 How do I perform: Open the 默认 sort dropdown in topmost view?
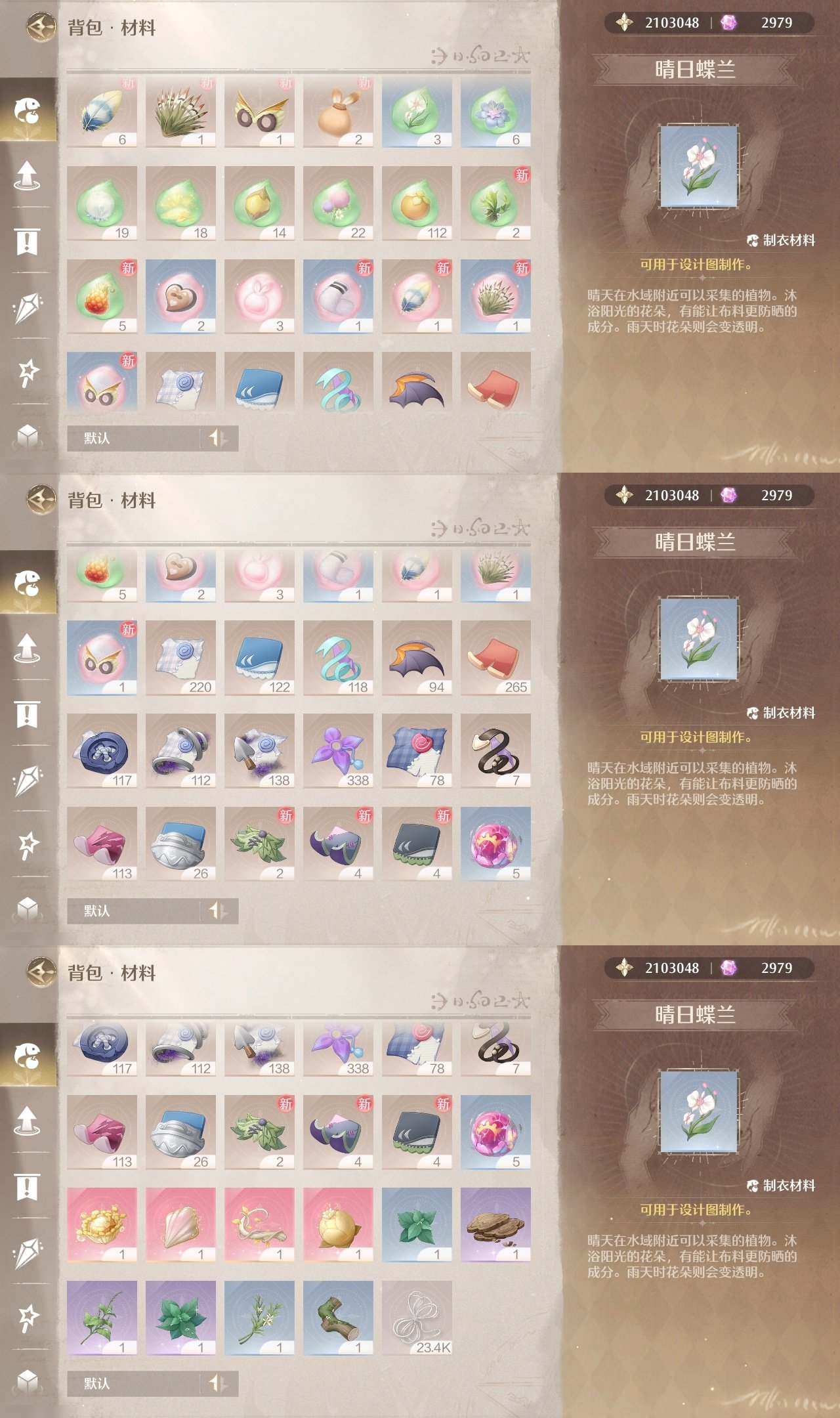click(133, 438)
